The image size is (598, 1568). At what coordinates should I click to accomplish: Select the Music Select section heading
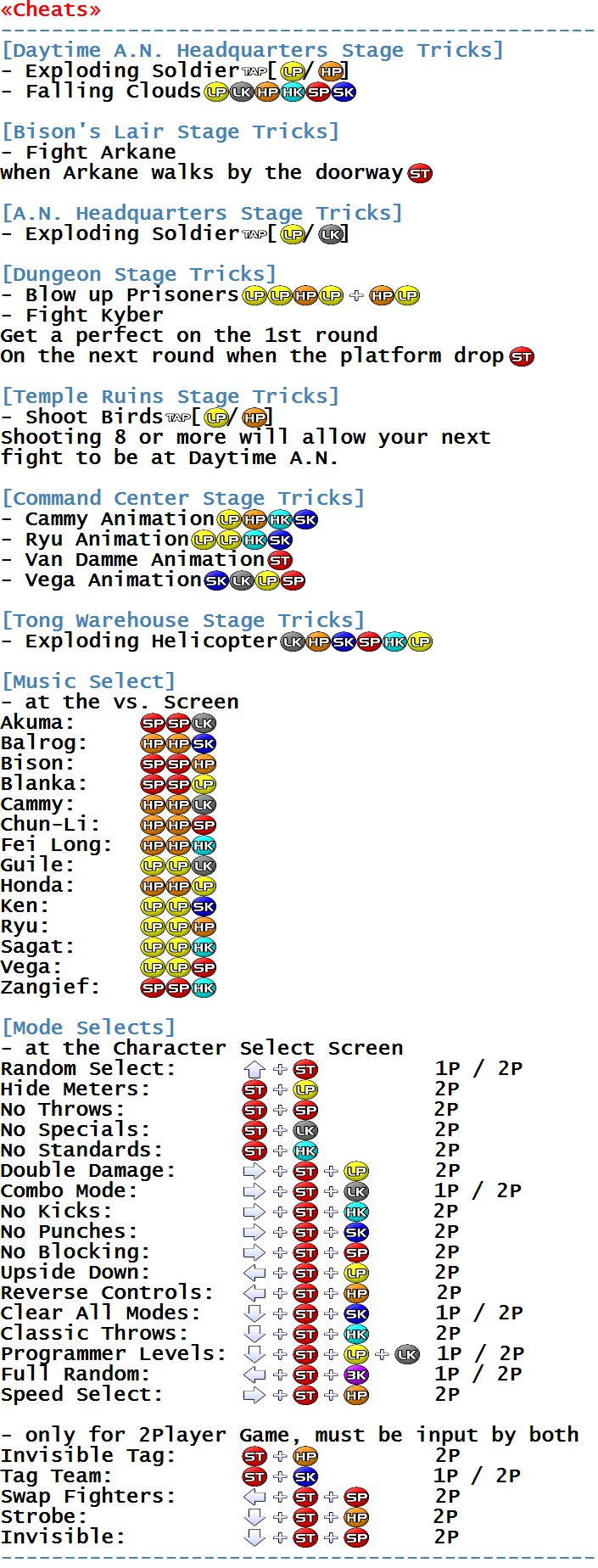click(x=88, y=682)
